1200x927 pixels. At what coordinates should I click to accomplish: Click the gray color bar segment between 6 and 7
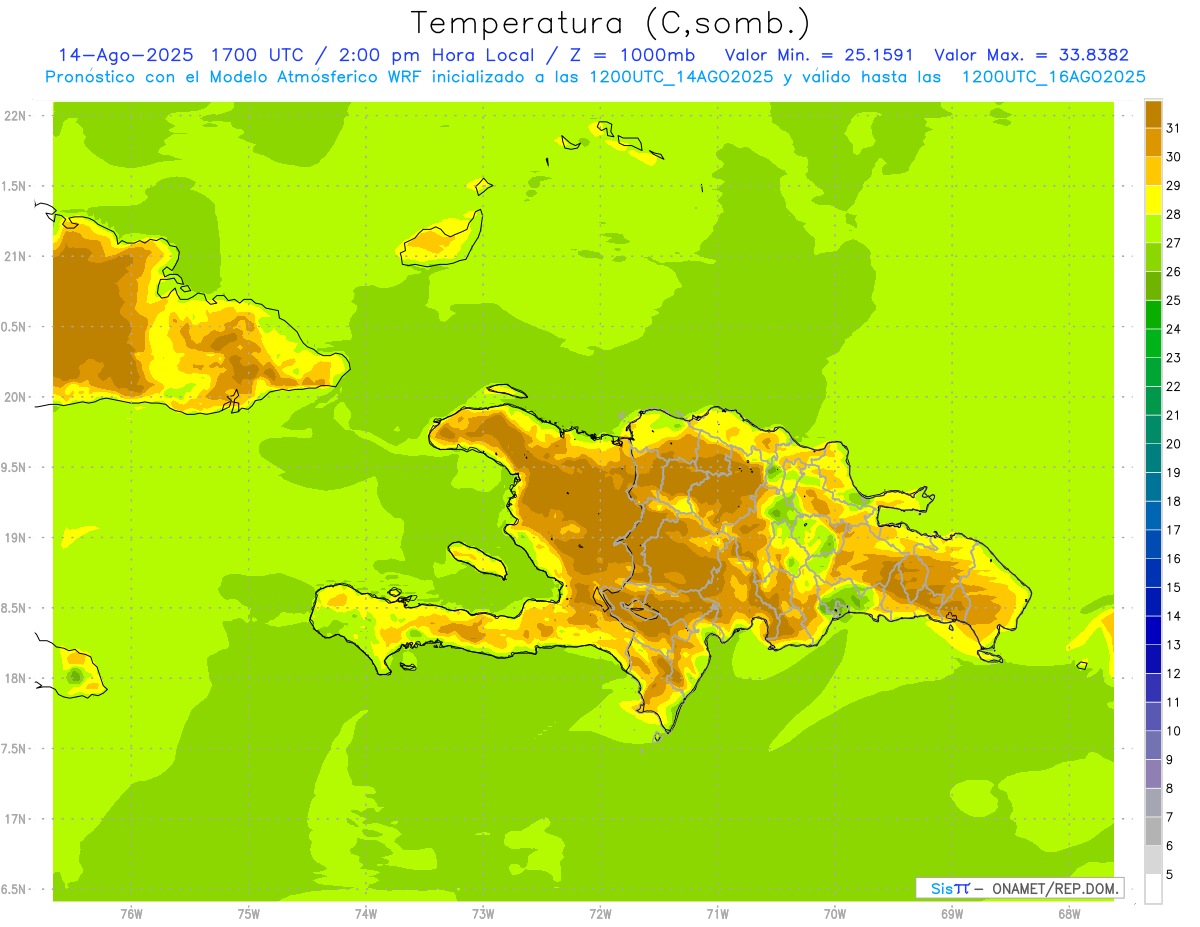[1153, 831]
